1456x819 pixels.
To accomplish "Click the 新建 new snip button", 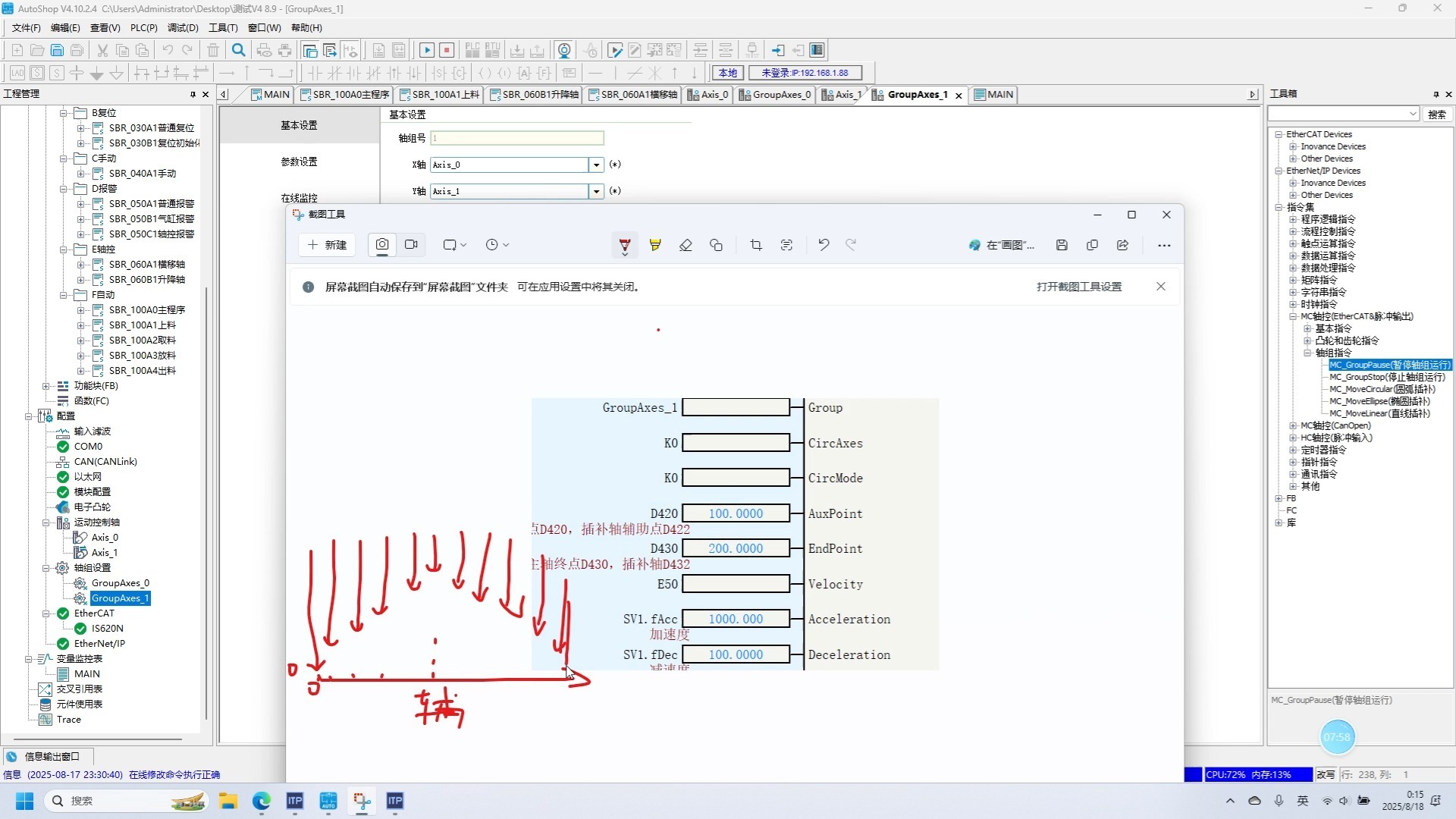I will 328,245.
